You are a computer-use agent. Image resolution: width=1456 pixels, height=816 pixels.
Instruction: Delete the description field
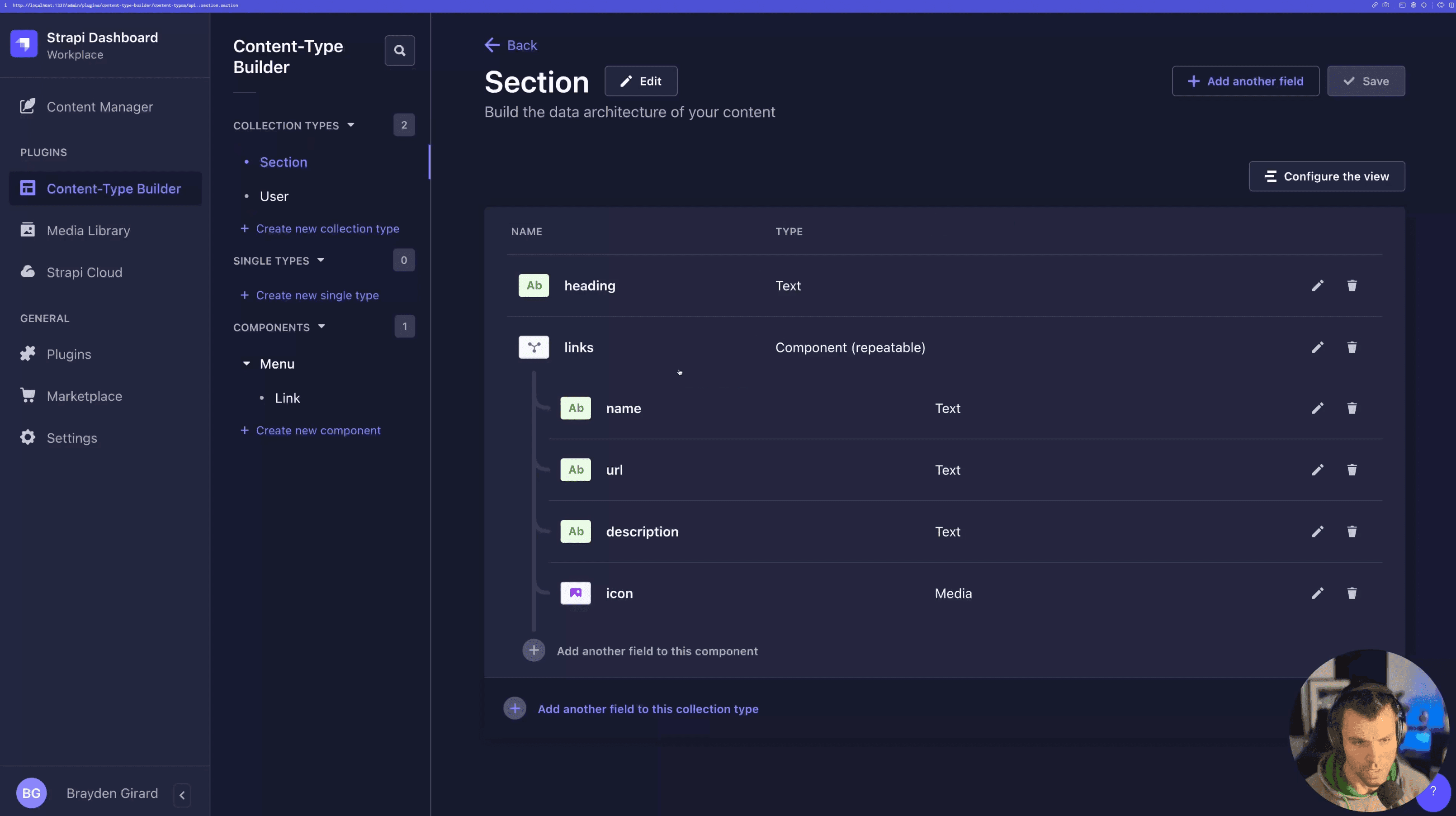tap(1352, 531)
